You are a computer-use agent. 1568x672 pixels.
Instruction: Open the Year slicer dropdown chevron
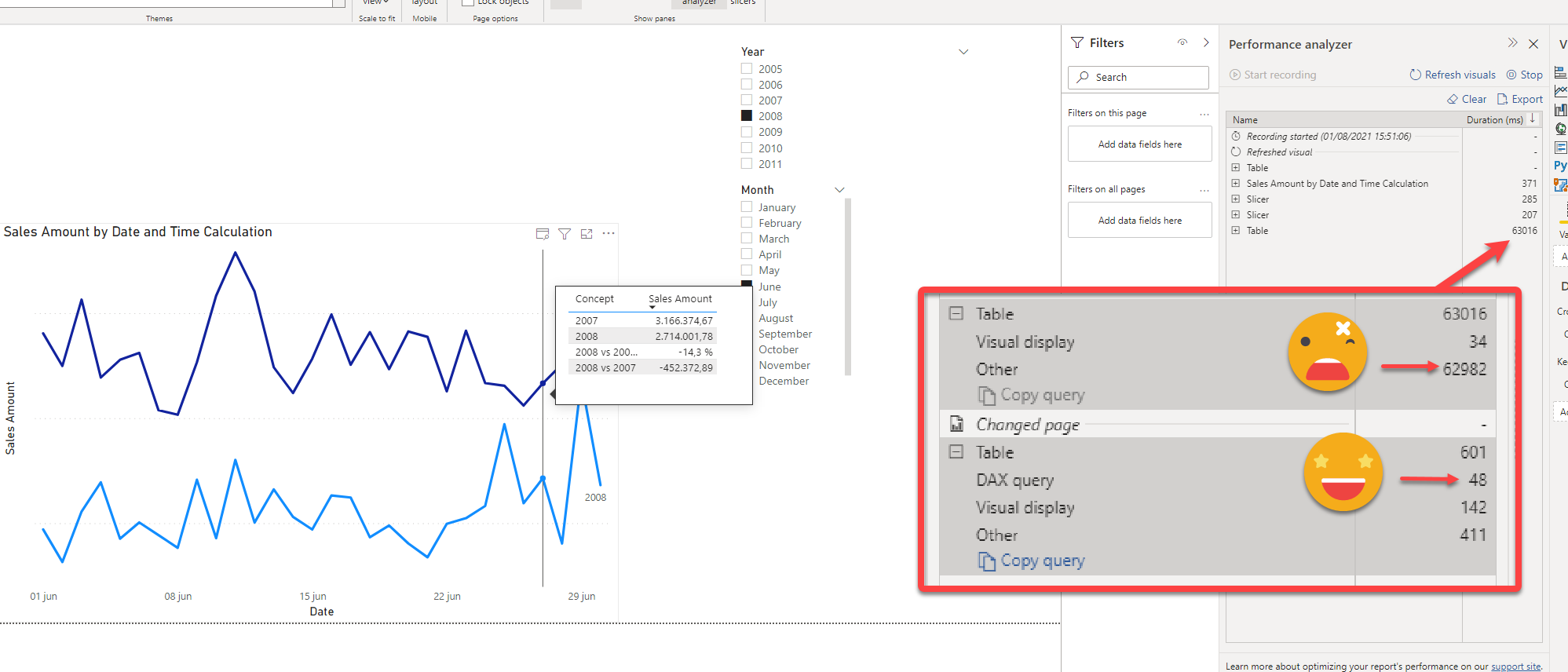[x=963, y=52]
